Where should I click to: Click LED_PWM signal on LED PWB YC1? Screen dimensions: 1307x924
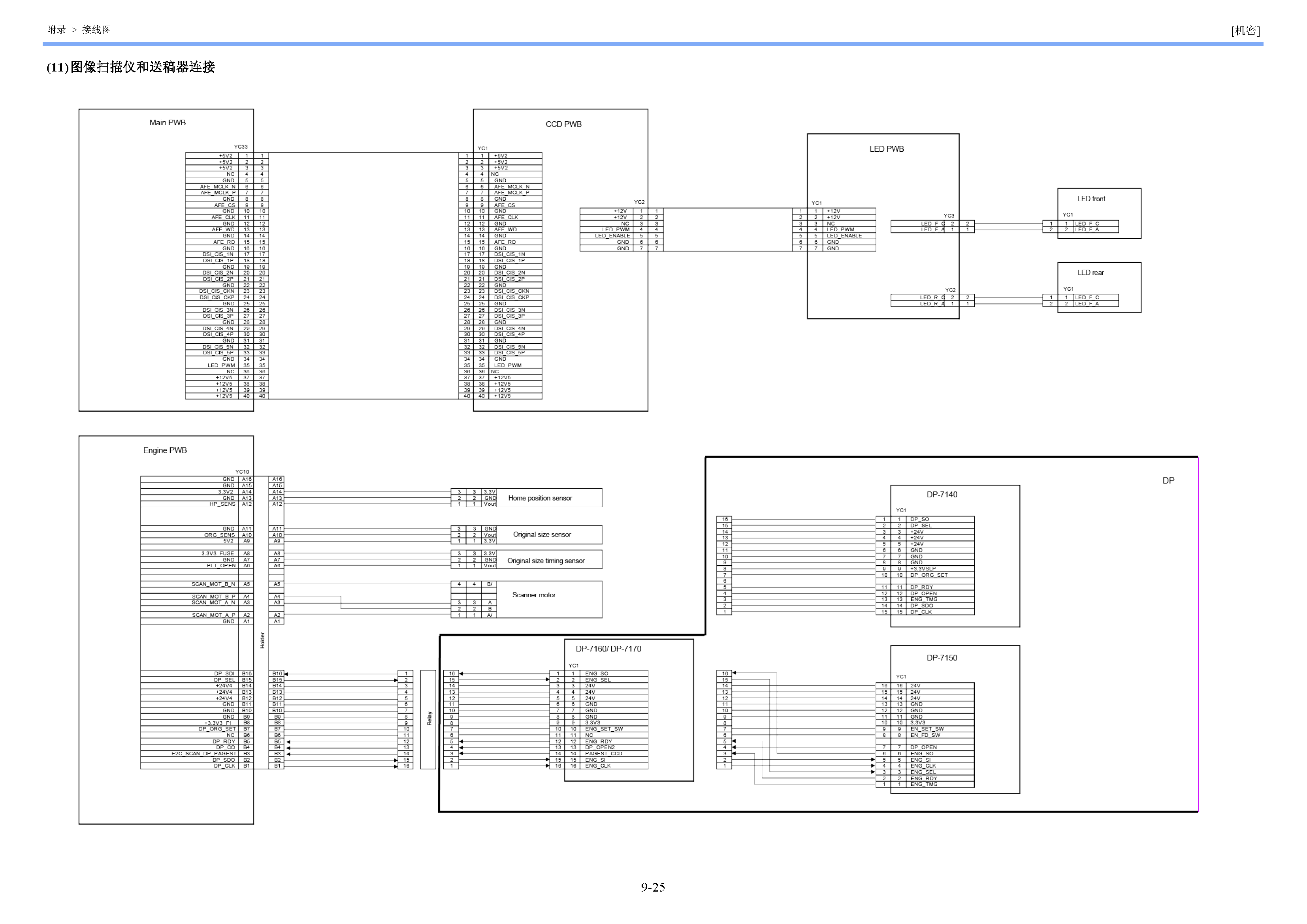point(840,230)
